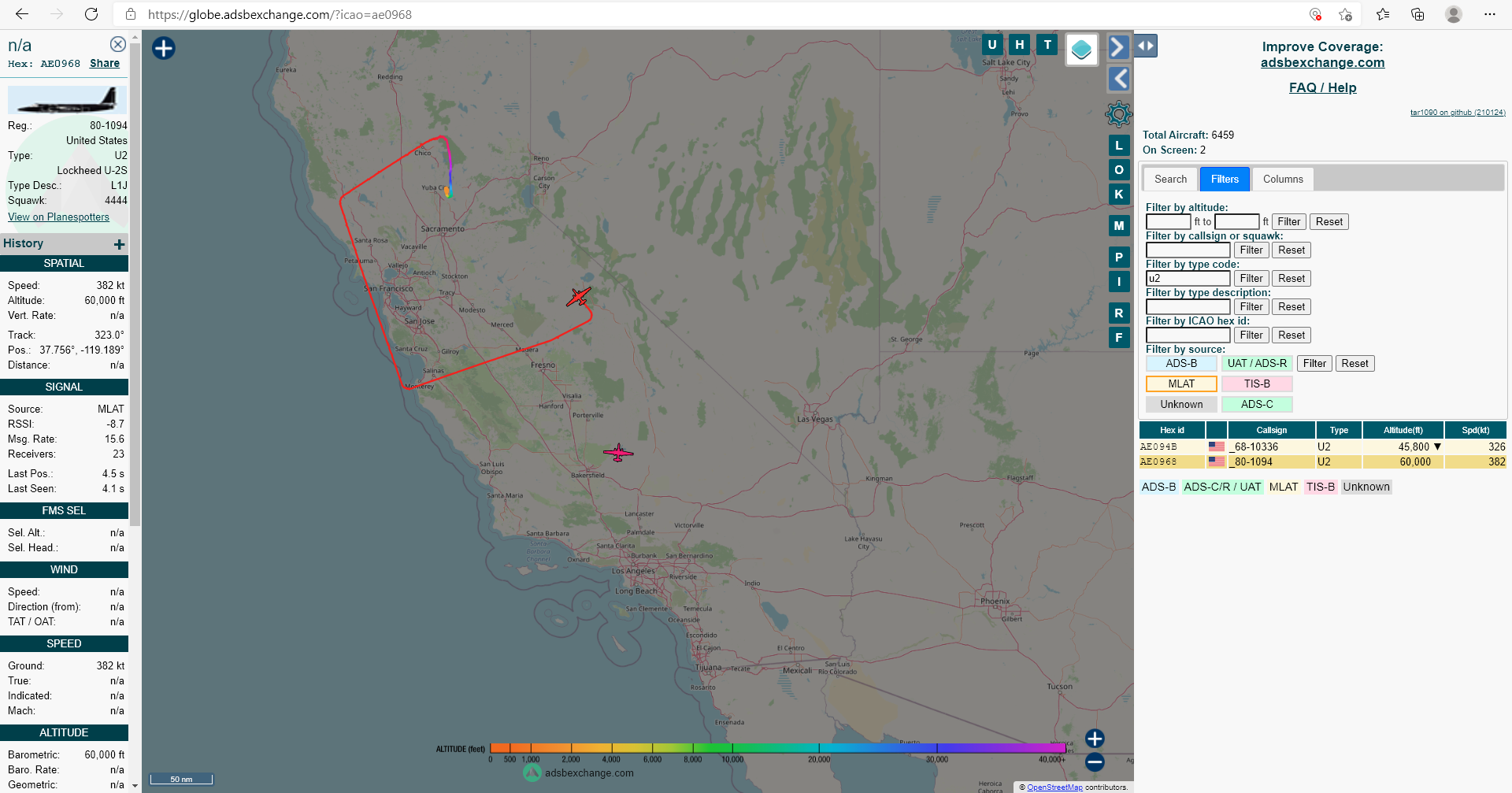Select the pink aircraft icon near Bakersfield
This screenshot has width=1512, height=793.
[618, 453]
